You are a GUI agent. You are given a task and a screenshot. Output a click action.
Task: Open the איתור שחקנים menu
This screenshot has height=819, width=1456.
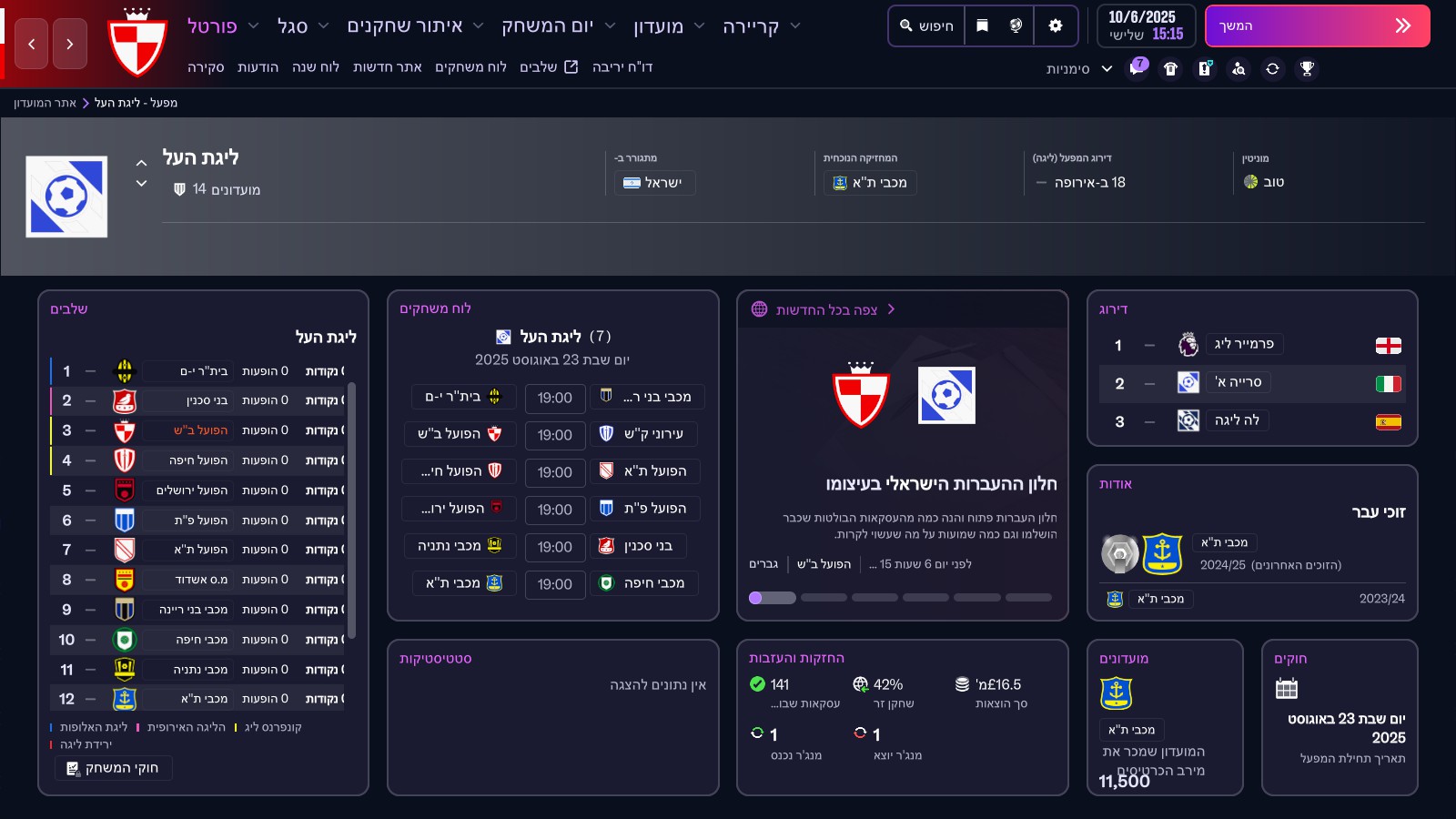point(405,26)
